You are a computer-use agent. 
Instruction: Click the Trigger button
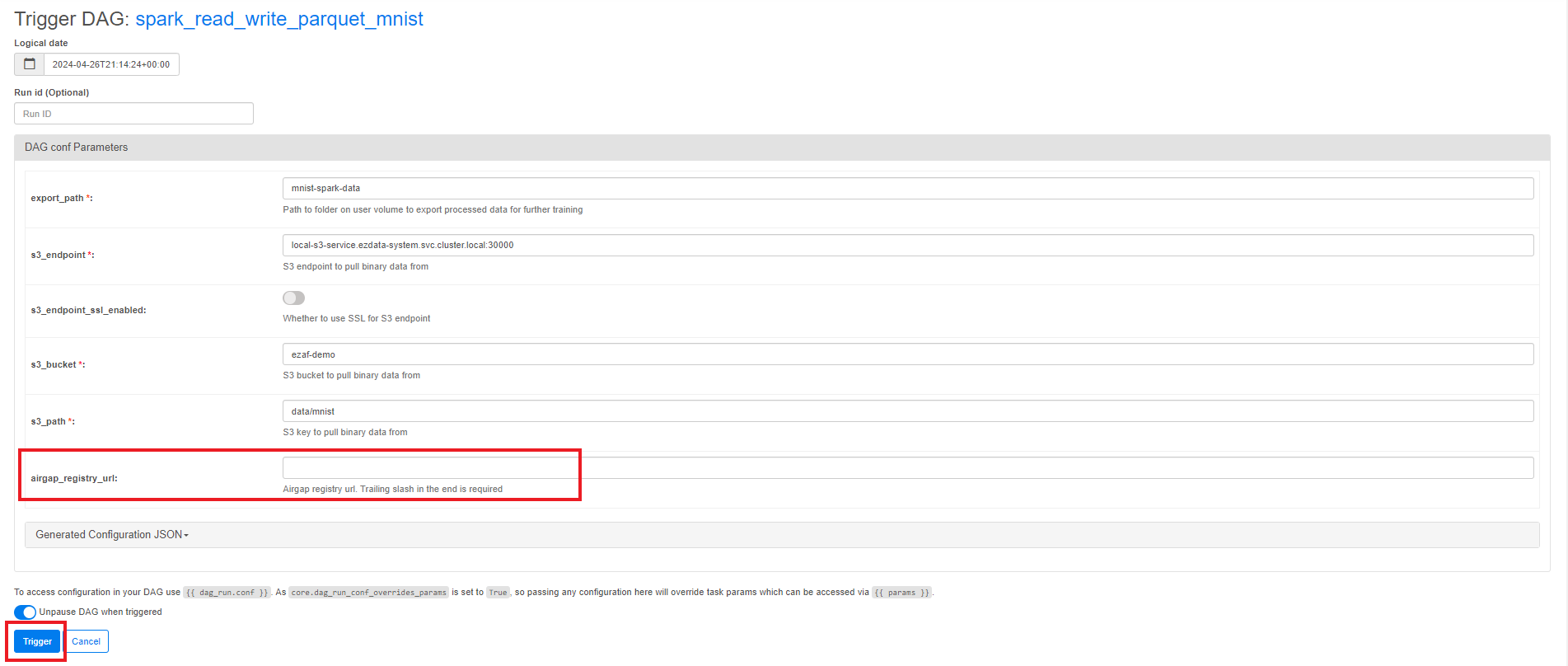coord(37,641)
